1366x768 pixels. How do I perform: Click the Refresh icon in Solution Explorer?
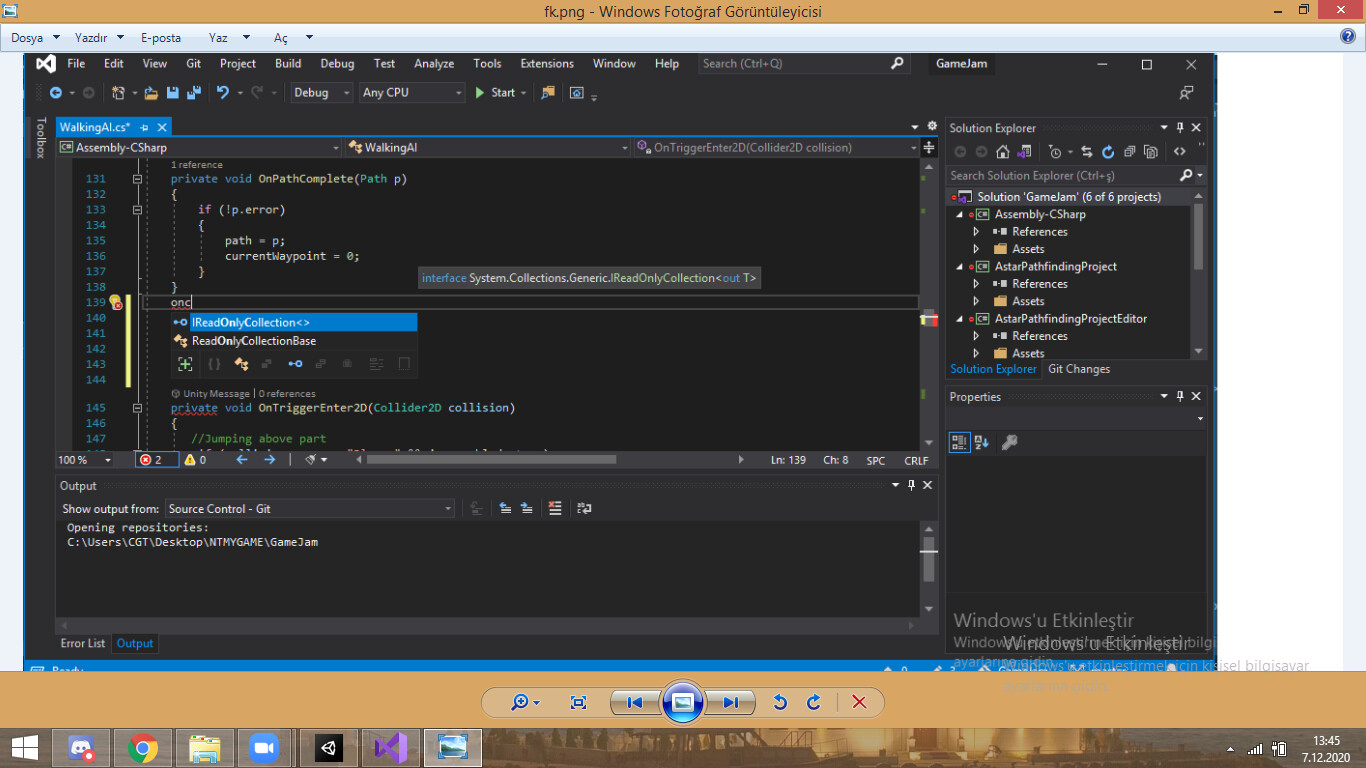coord(1108,151)
